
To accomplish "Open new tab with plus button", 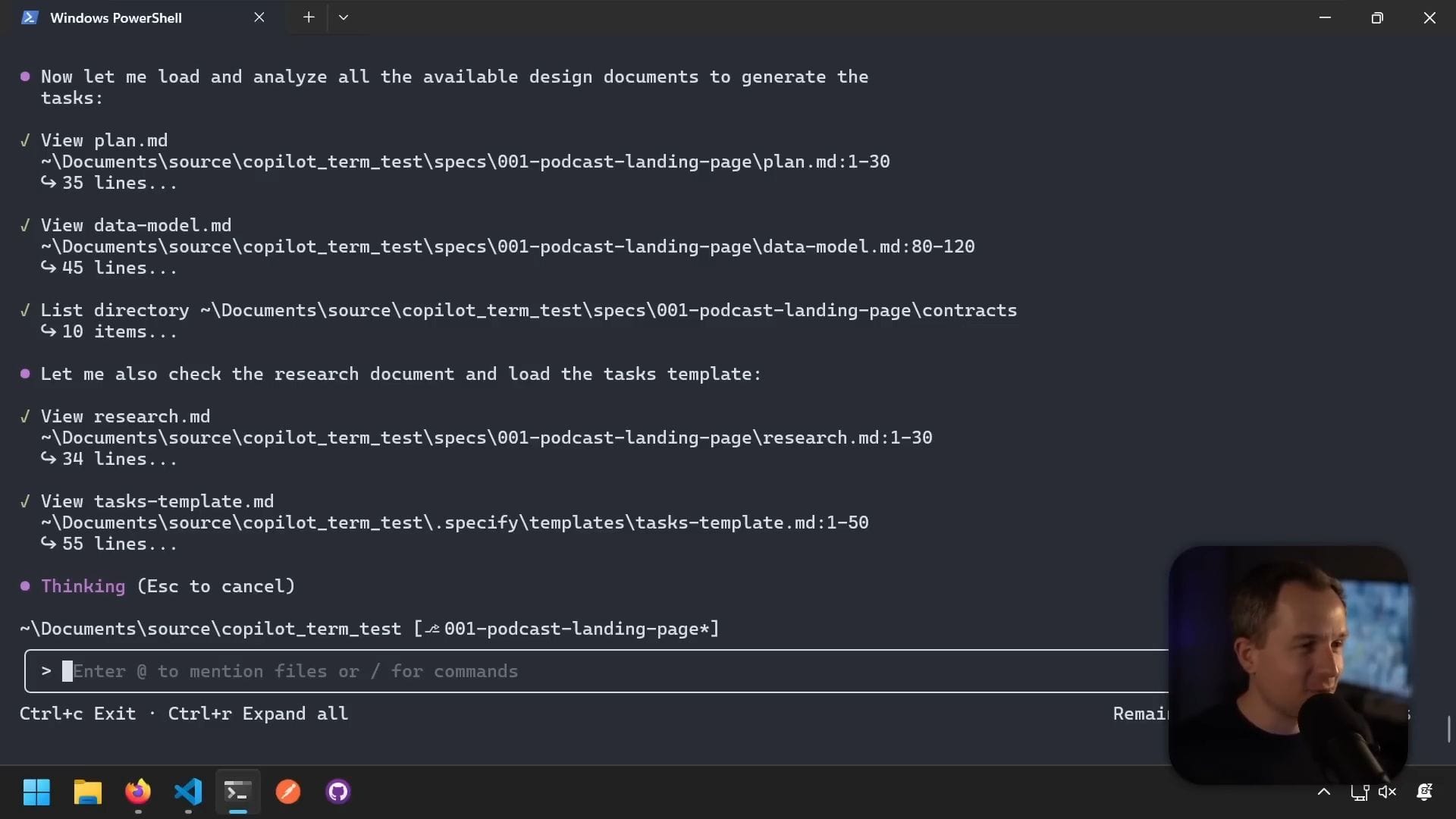I will point(309,17).
